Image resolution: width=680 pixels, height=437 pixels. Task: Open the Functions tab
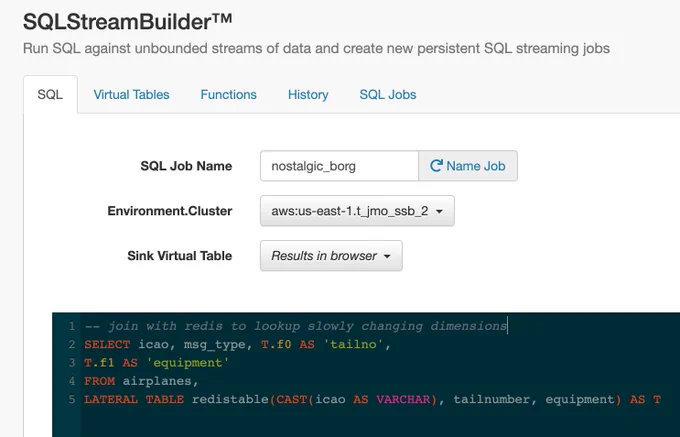[x=229, y=95]
